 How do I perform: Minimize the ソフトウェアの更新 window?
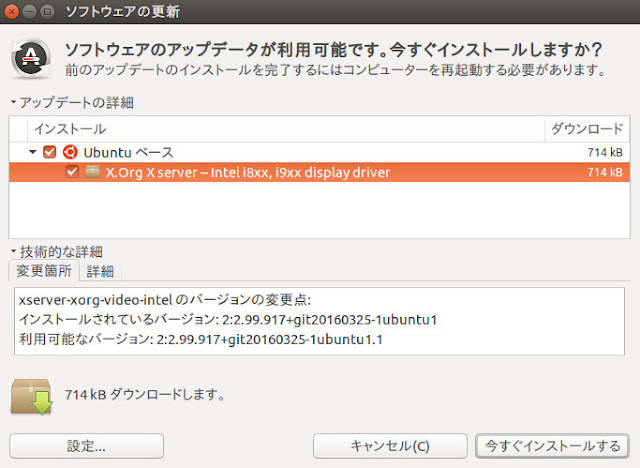(x=29, y=11)
